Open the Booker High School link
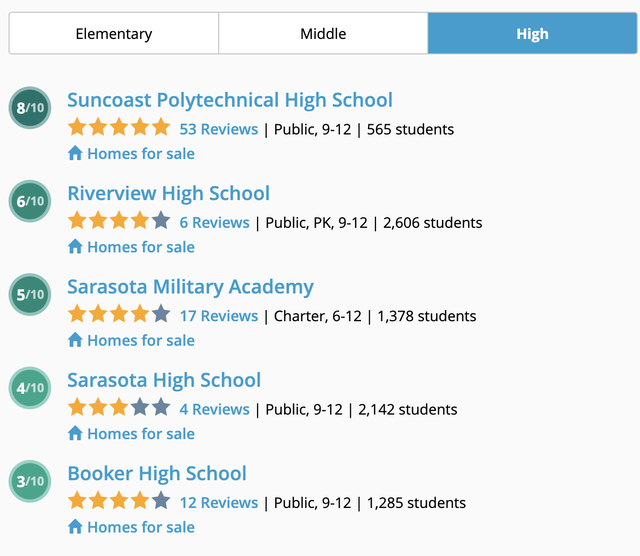 (157, 474)
